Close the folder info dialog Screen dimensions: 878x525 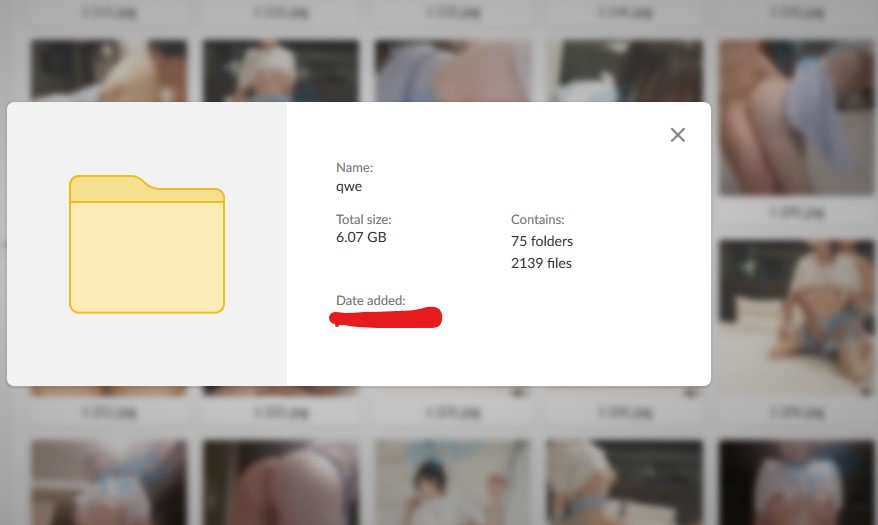[x=678, y=135]
